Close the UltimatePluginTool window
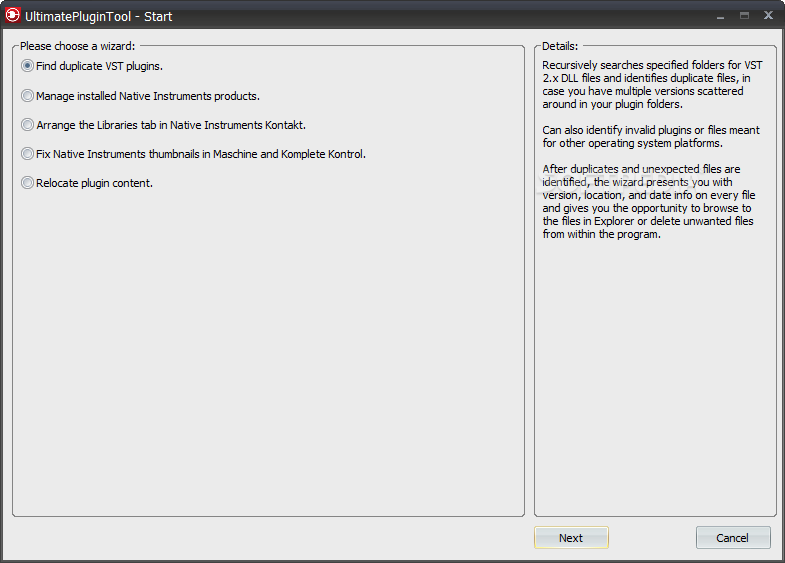 (768, 16)
